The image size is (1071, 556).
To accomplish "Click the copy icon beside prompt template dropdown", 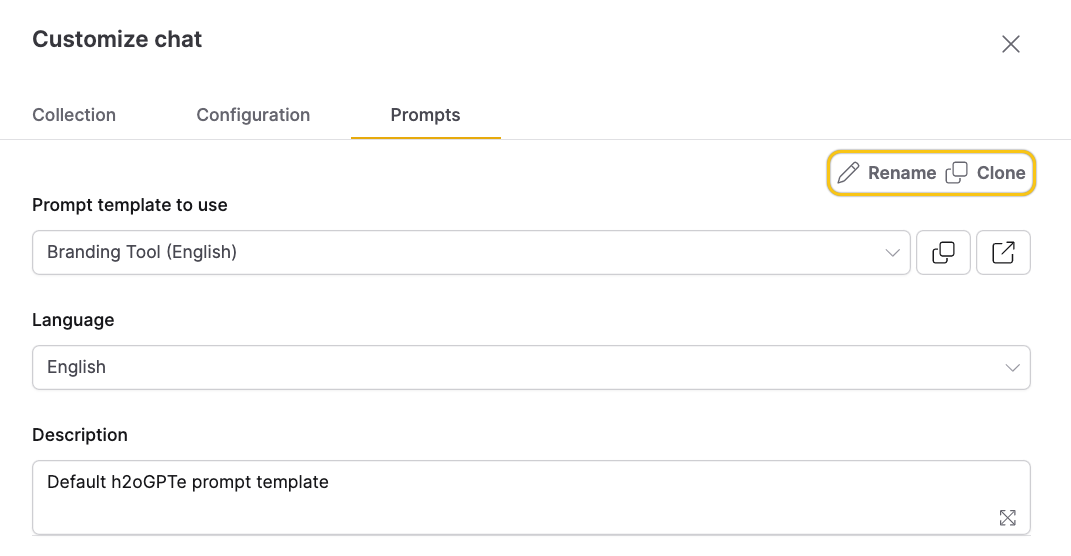I will click(x=943, y=253).
